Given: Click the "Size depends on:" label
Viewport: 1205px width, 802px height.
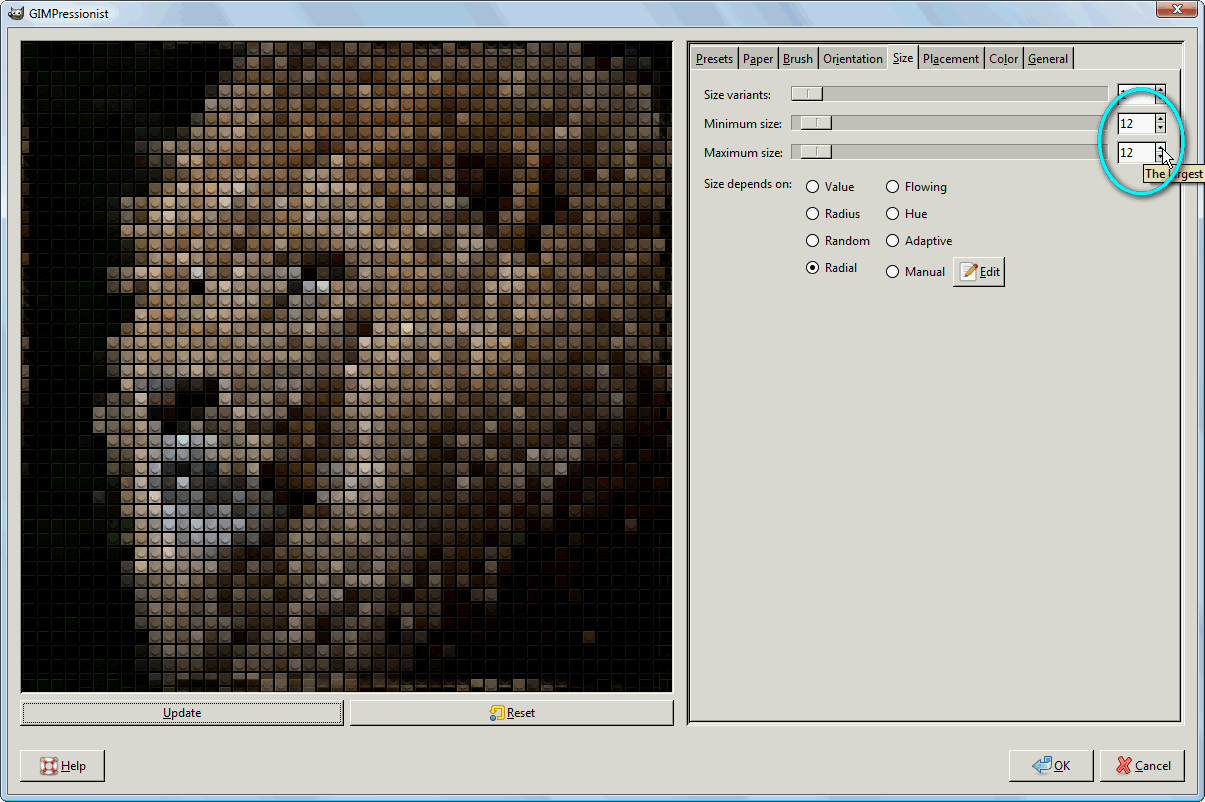Looking at the screenshot, I should 748,184.
